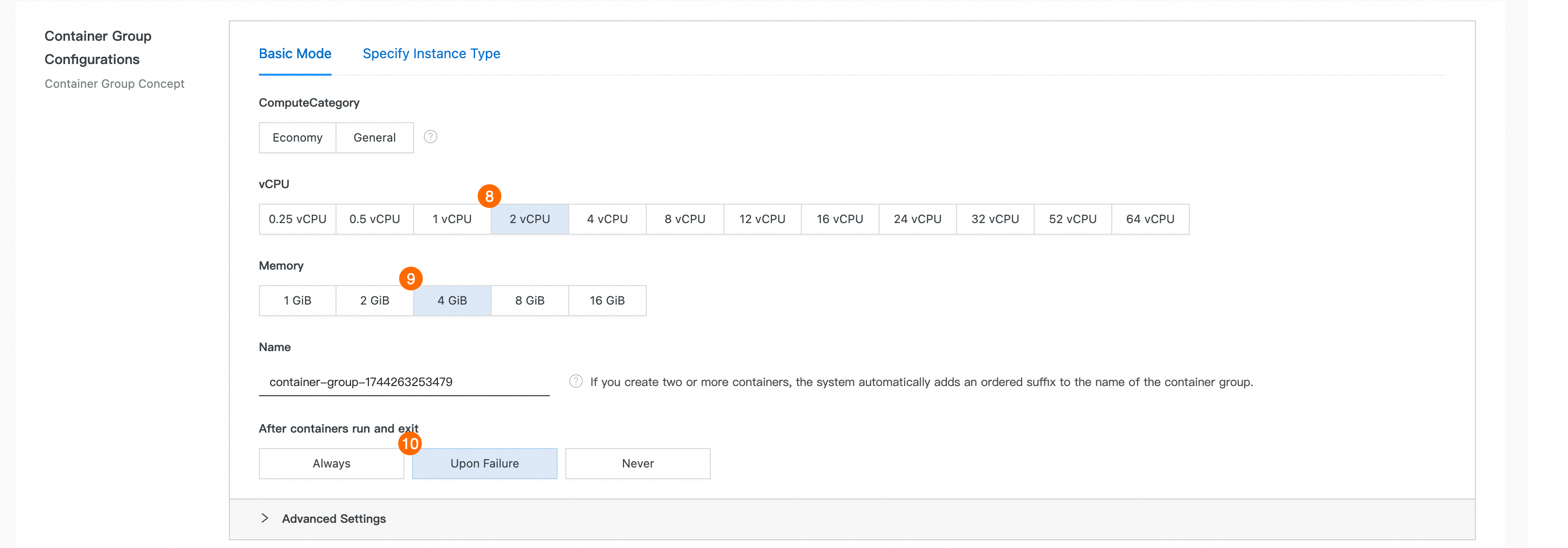Choose 1 vCPU option
The height and width of the screenshot is (548, 1568).
click(452, 219)
